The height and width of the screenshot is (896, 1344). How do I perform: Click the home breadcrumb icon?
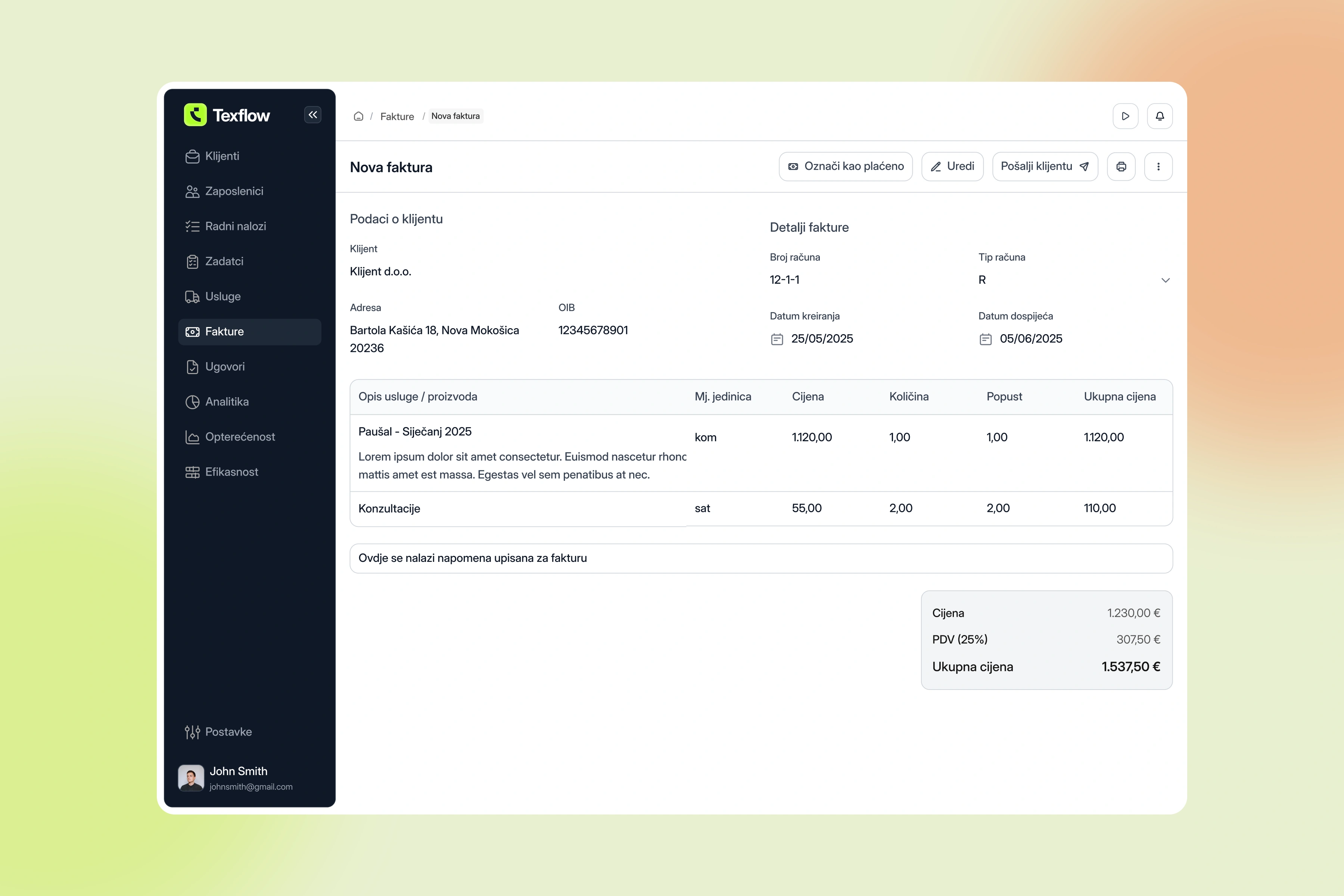[x=358, y=116]
